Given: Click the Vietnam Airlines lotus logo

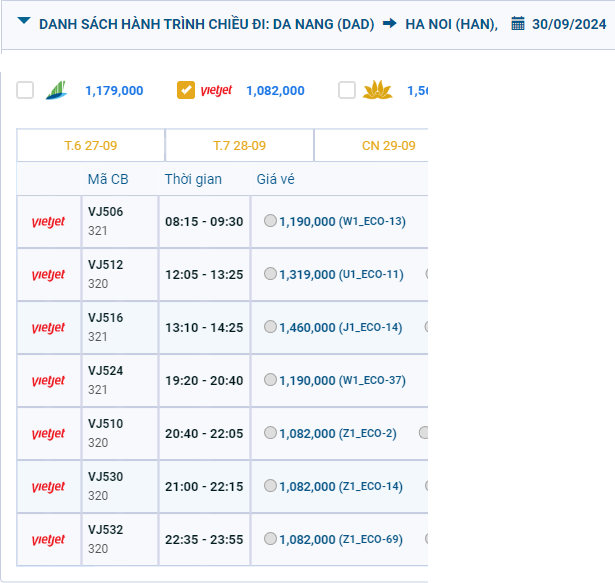Looking at the screenshot, I should [378, 90].
